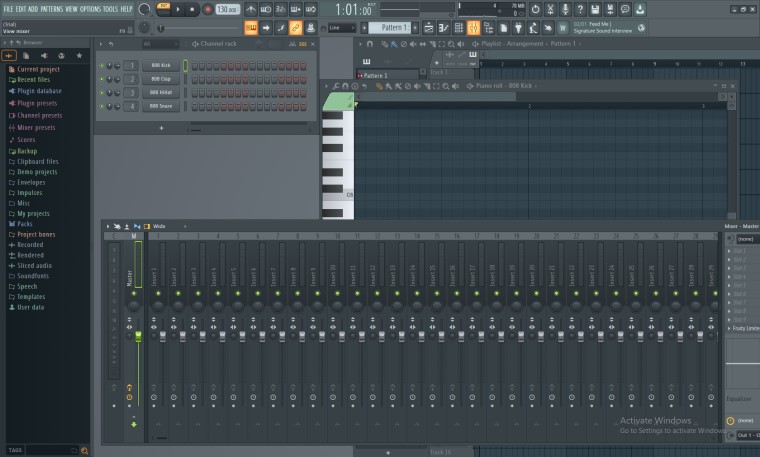Open the Pattern 1 selector
Image resolution: width=760 pixels, height=457 pixels.
391,28
